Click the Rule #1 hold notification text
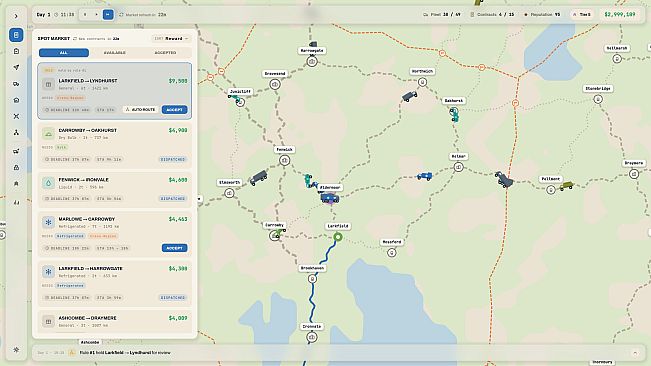The width and height of the screenshot is (651, 366). [x=125, y=353]
